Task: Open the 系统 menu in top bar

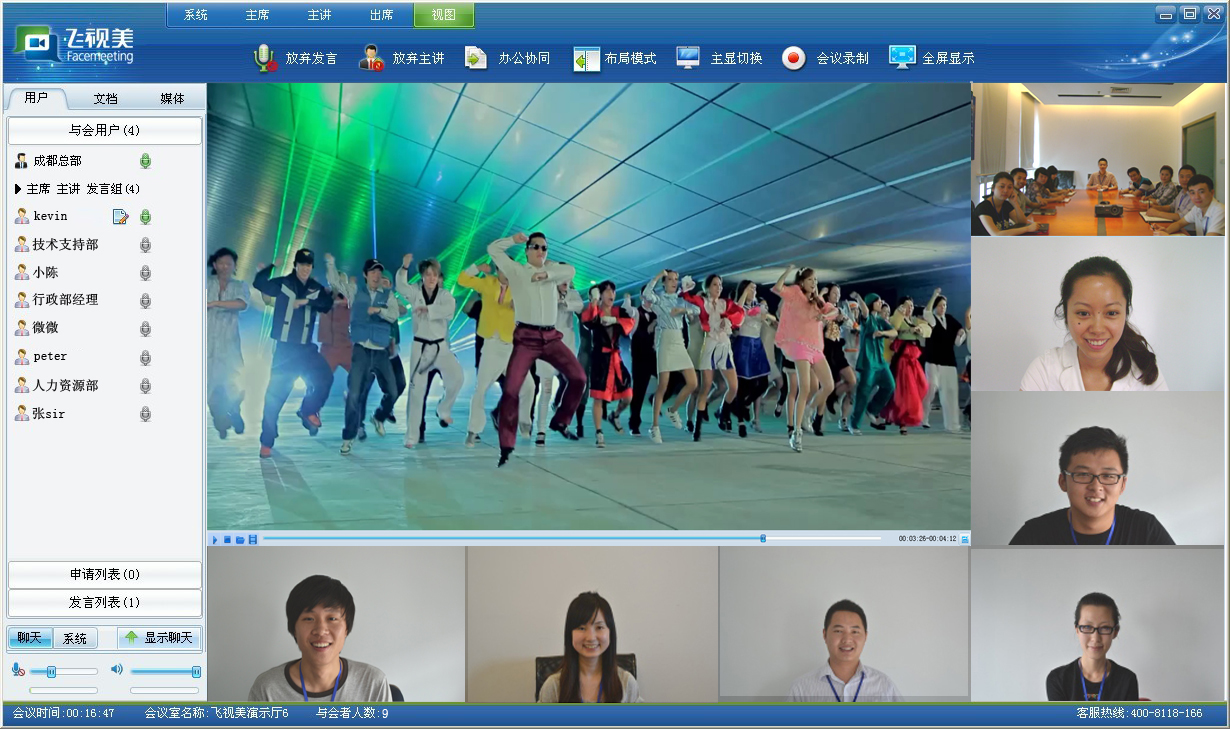Action: [196, 15]
